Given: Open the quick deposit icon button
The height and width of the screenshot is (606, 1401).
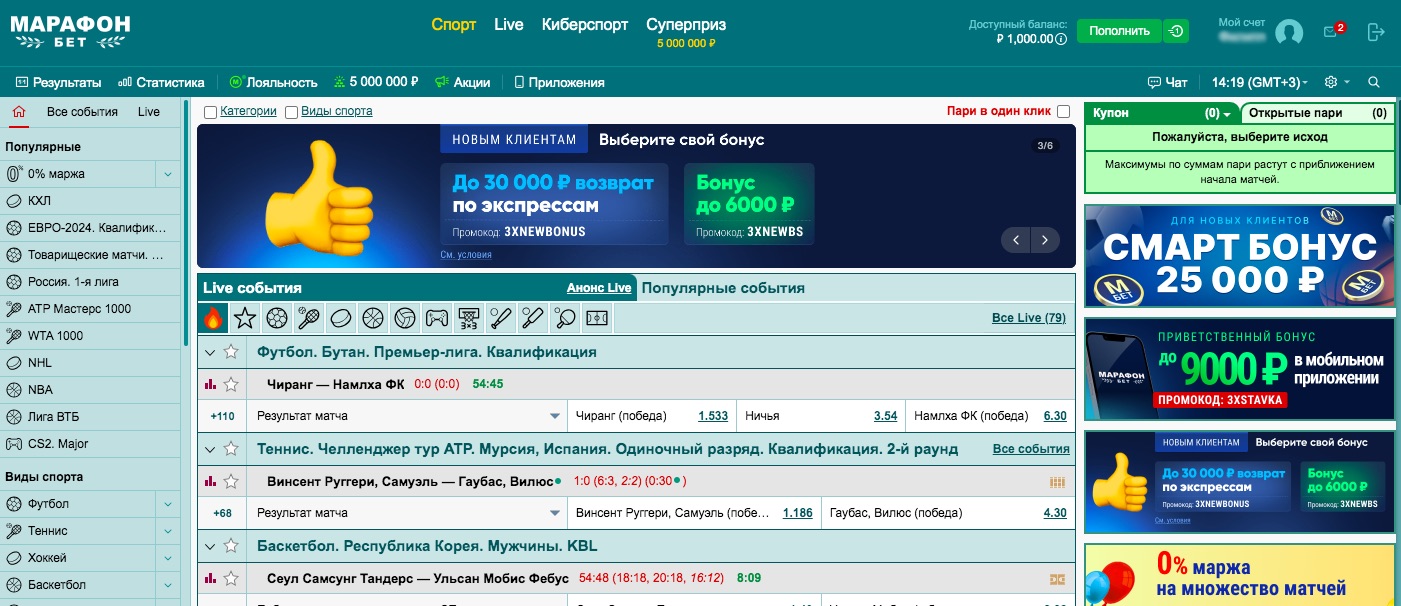Looking at the screenshot, I should click(1177, 31).
